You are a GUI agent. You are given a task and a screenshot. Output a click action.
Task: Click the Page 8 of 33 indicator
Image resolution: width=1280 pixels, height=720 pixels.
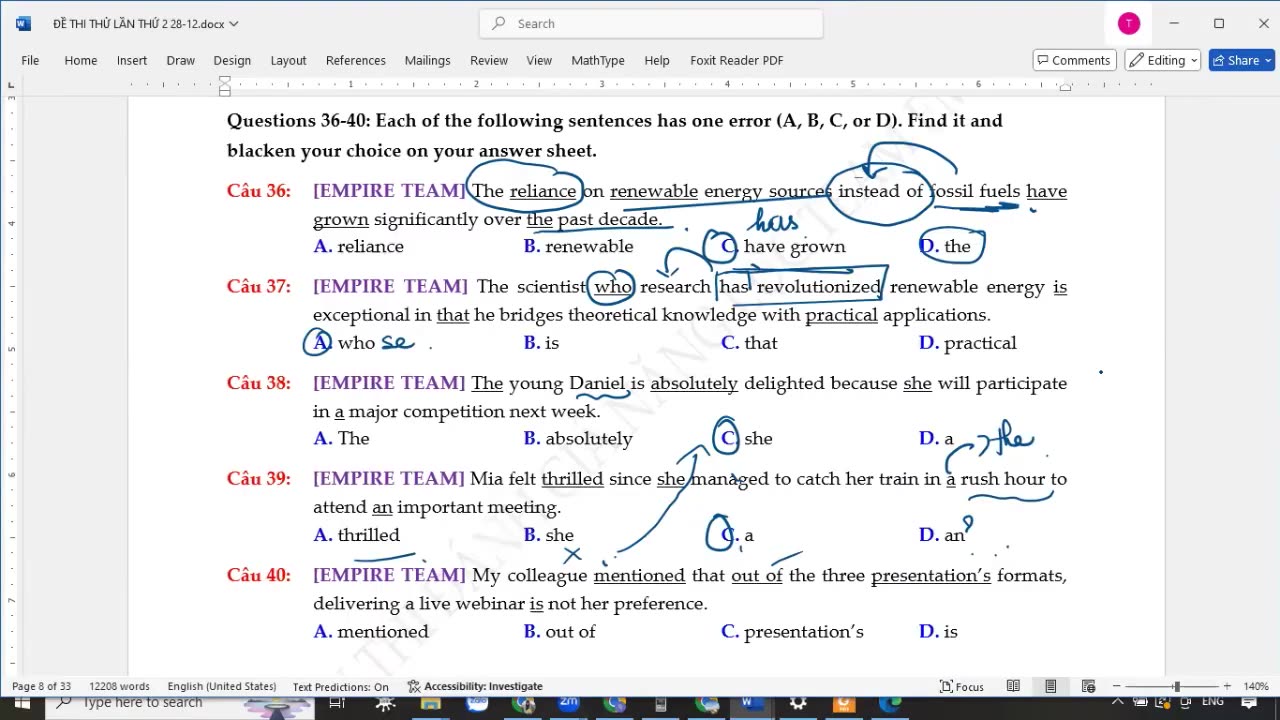pos(41,686)
